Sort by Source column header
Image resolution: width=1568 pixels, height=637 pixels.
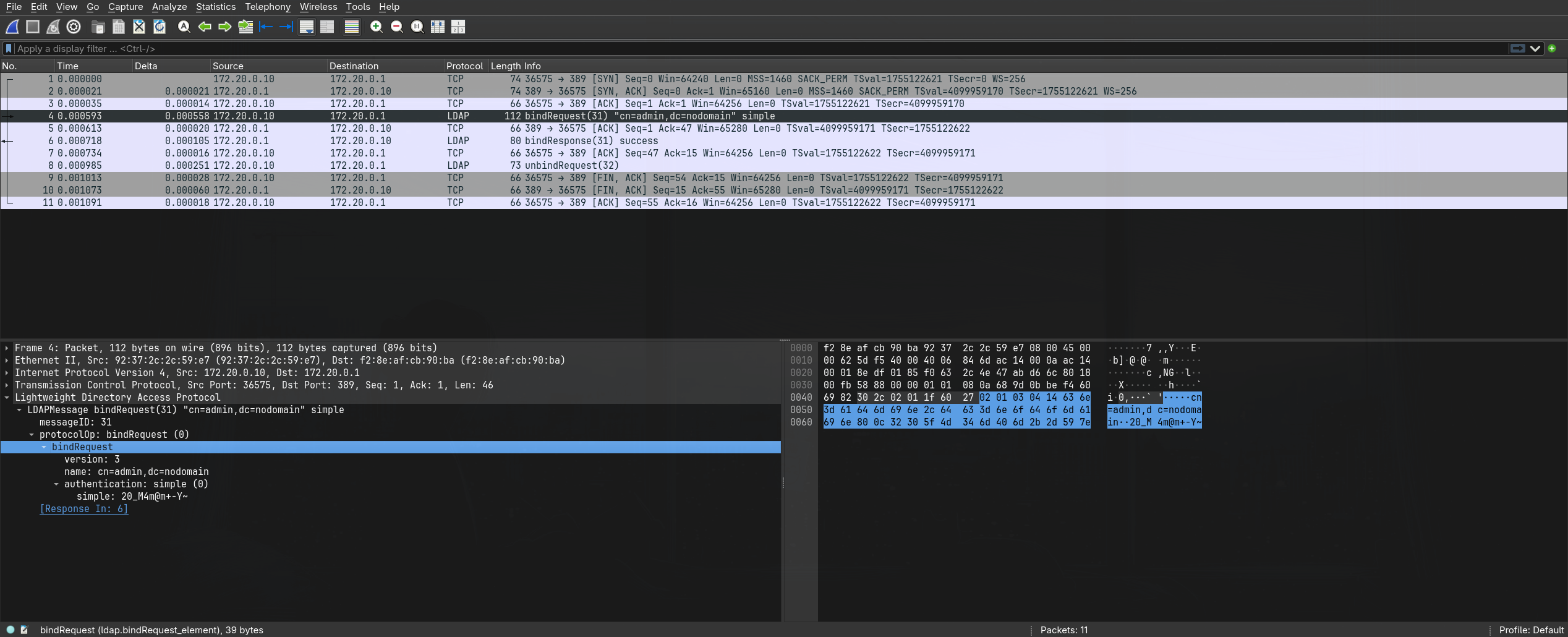[x=269, y=66]
